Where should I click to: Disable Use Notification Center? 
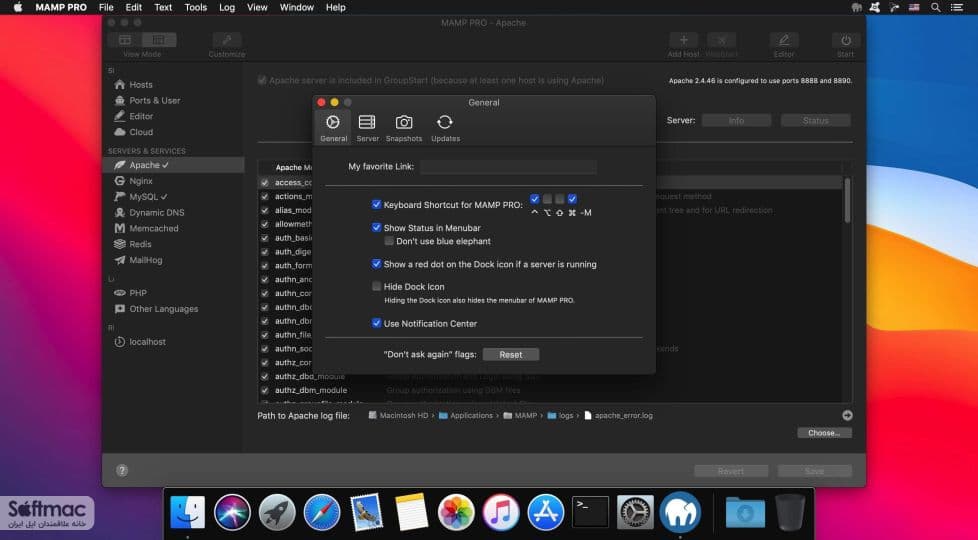376,323
